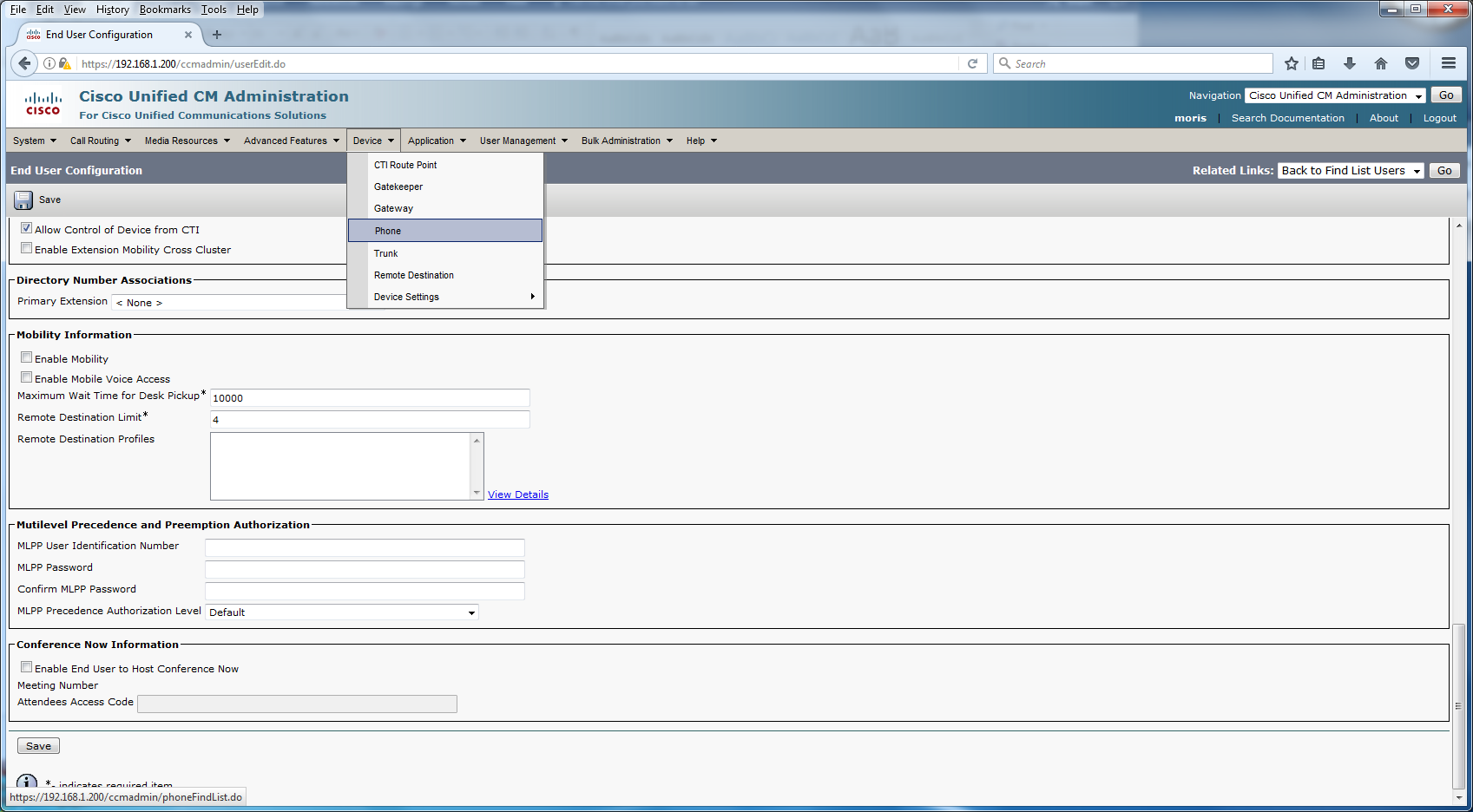Select Phone from the Device menu

point(445,231)
